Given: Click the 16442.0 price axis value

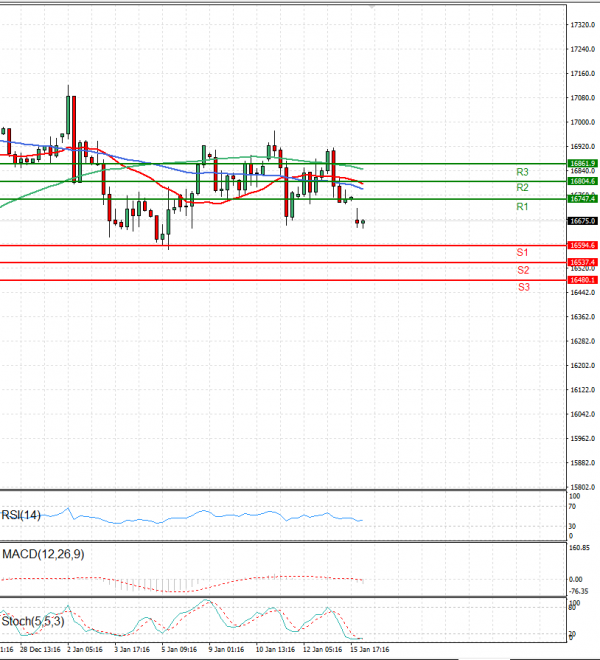Looking at the screenshot, I should [x=583, y=293].
